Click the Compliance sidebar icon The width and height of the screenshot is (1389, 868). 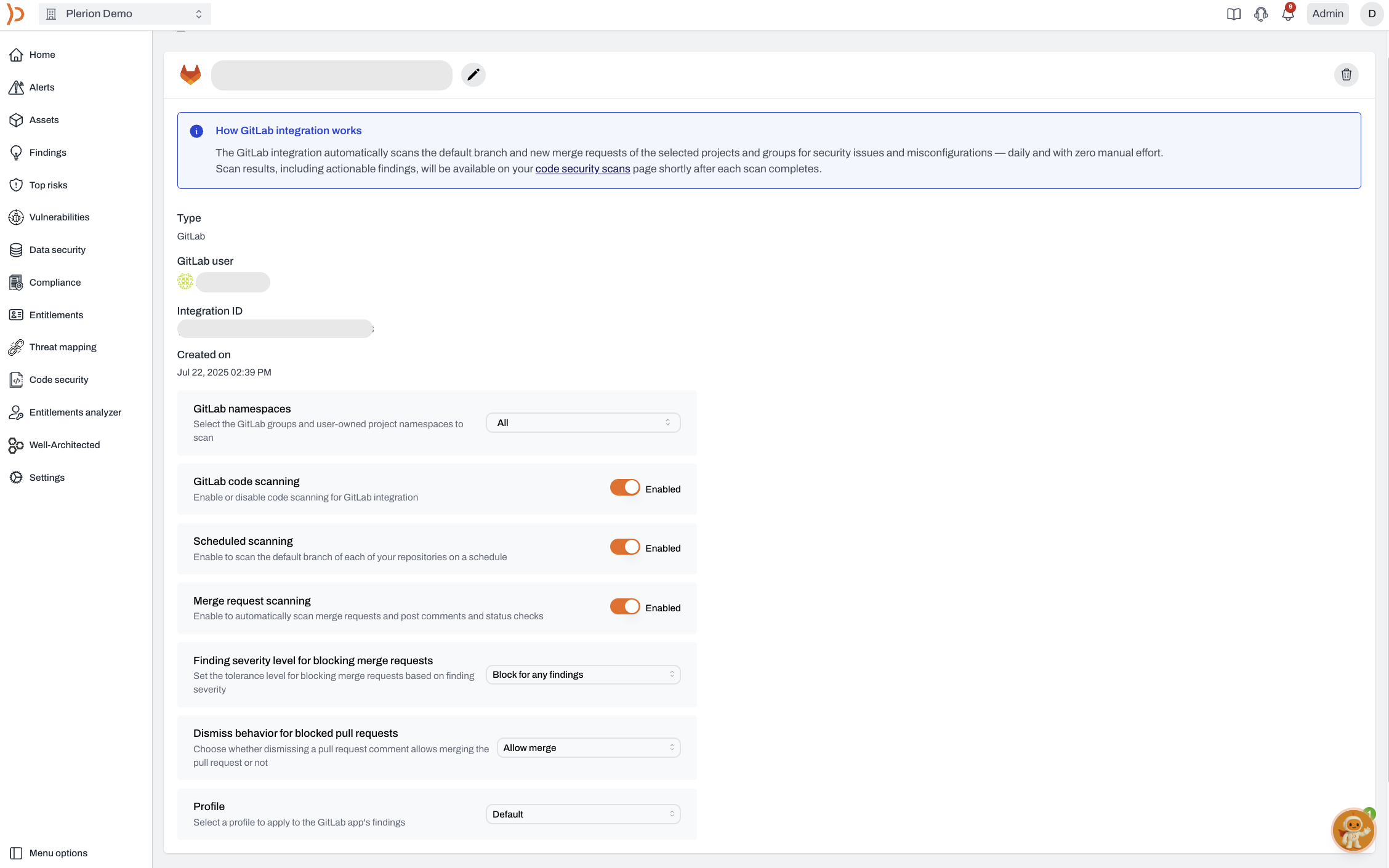click(16, 283)
